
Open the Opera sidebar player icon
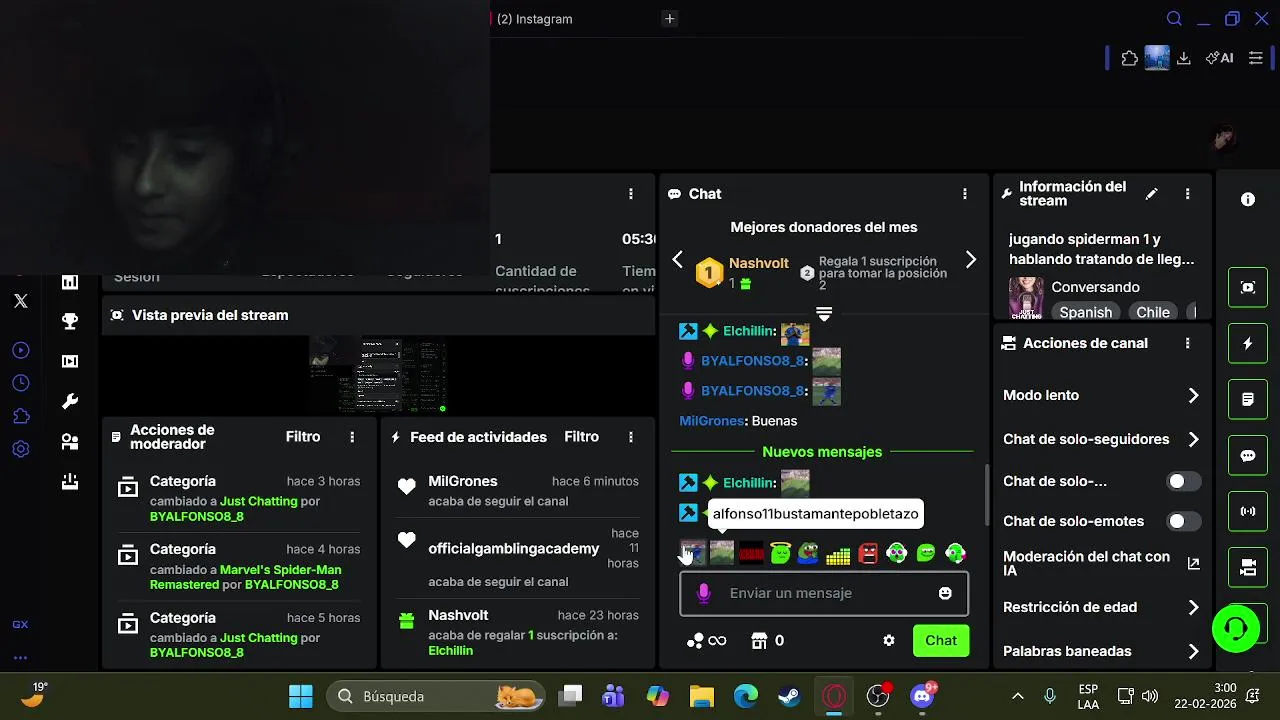(x=20, y=350)
